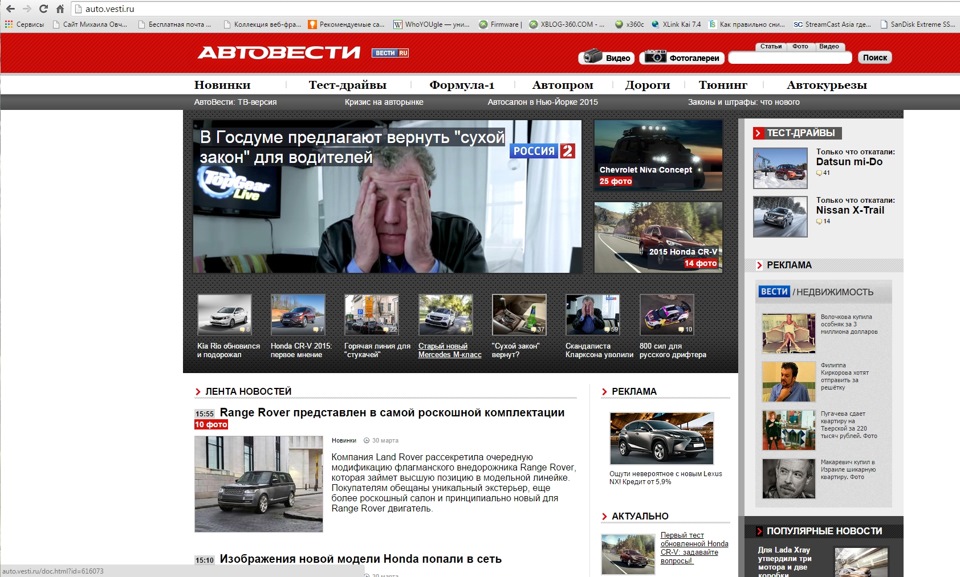Select the Статьи search tab
This screenshot has height=577, width=960.
click(770, 47)
